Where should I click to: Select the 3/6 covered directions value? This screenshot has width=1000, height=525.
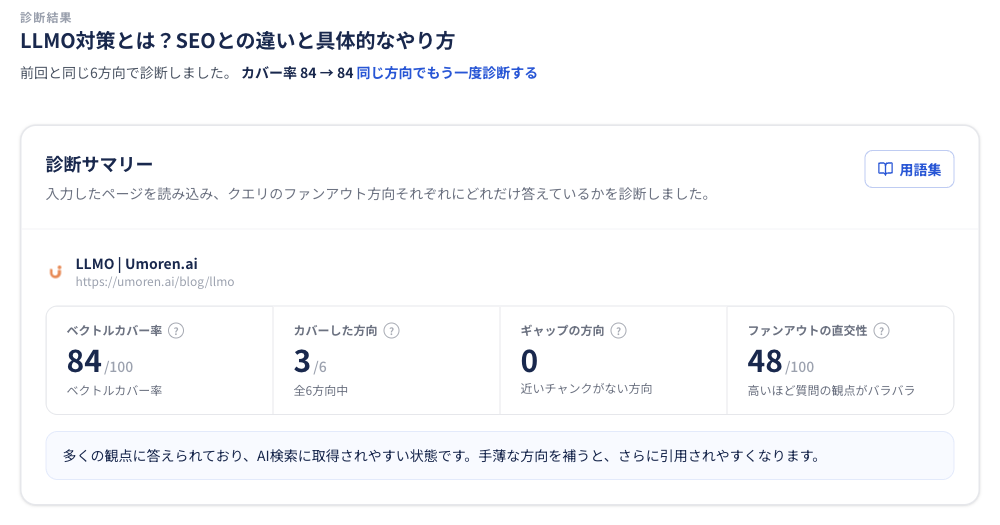point(310,362)
